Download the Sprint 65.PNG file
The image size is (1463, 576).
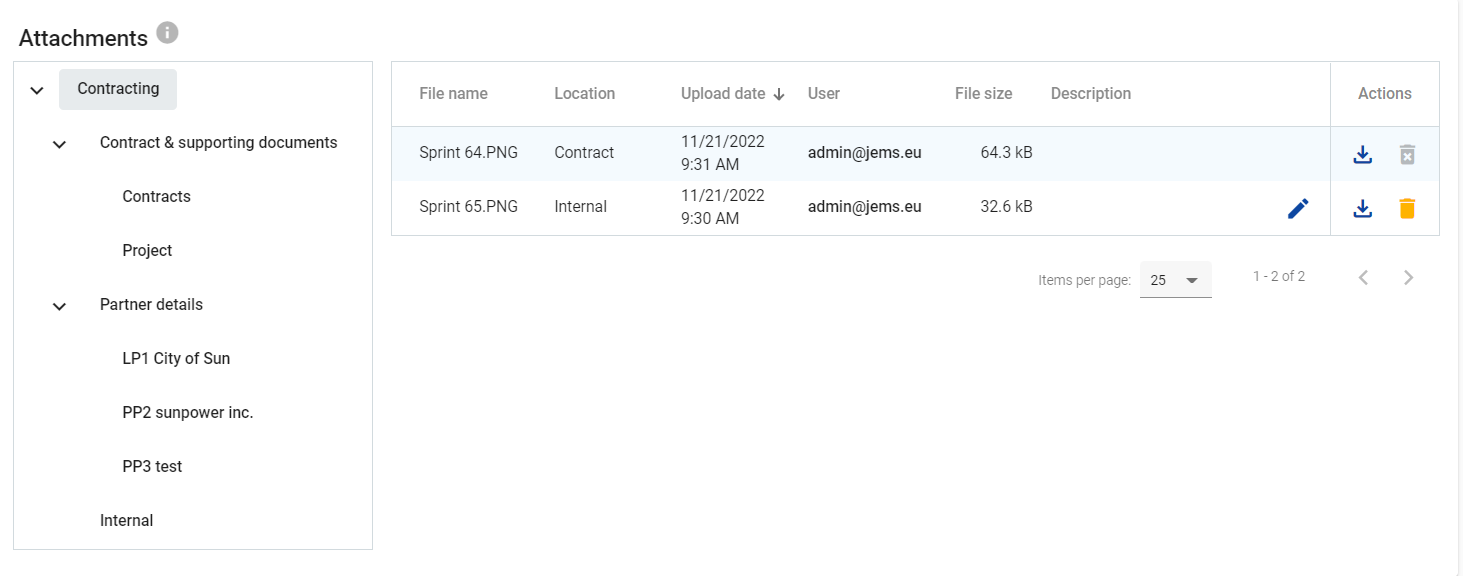coord(1362,208)
